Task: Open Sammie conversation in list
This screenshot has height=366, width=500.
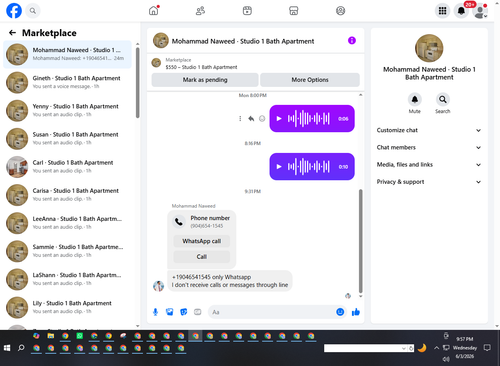Action: point(67,251)
